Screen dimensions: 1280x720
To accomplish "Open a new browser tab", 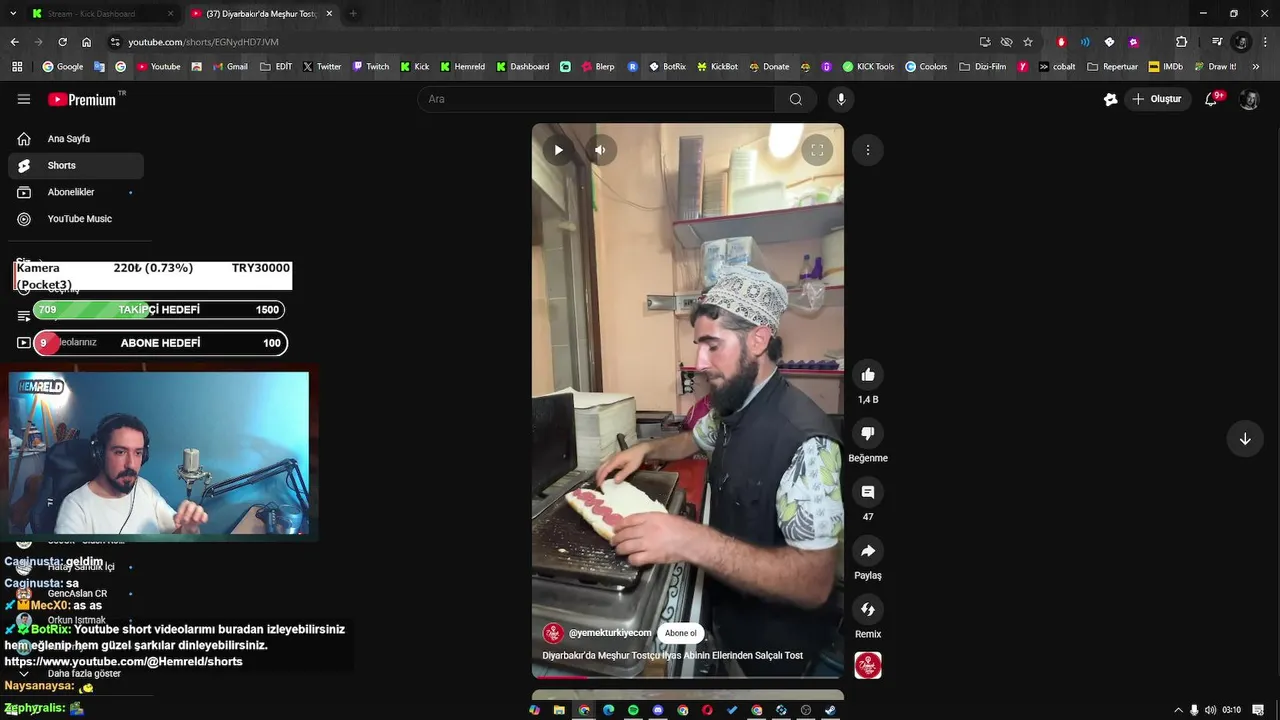I will [353, 14].
